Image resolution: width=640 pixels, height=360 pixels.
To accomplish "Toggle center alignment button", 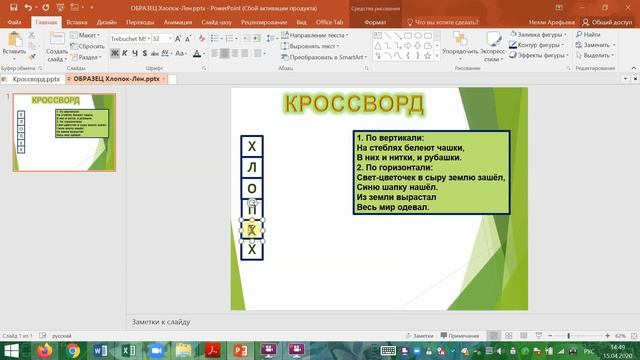I will (x=224, y=53).
